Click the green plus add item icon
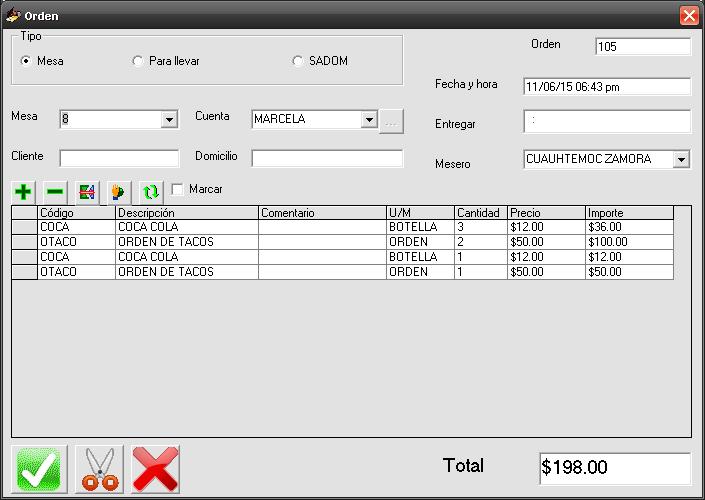705x500 pixels. [24, 191]
